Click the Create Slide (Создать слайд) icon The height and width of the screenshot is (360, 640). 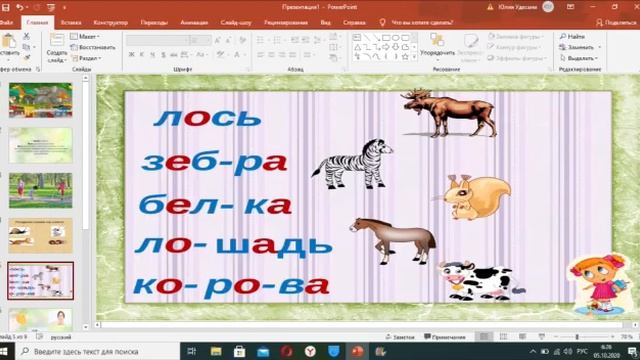56,41
